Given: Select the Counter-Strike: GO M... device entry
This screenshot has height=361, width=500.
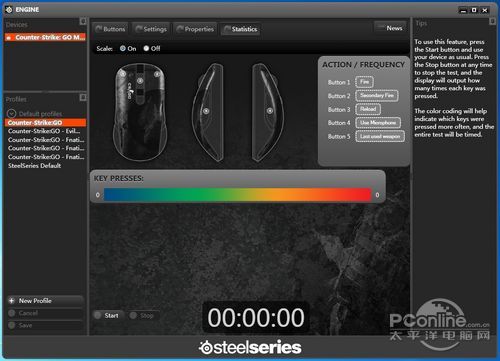Looking at the screenshot, I should (46, 37).
